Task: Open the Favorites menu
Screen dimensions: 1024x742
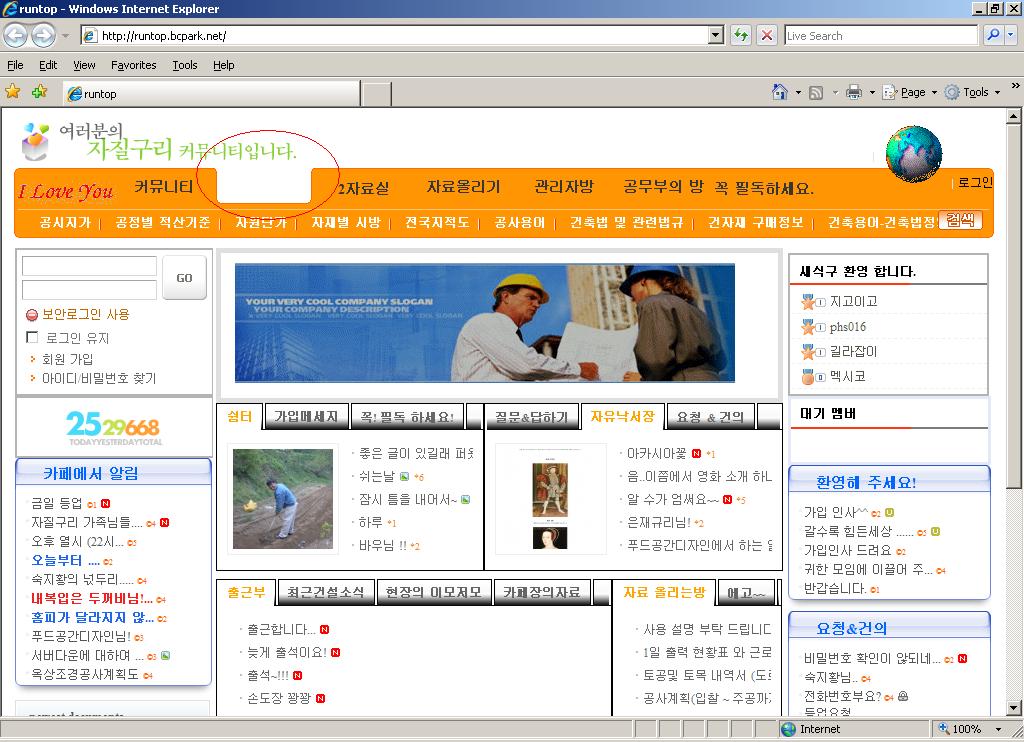Action: tap(133, 65)
